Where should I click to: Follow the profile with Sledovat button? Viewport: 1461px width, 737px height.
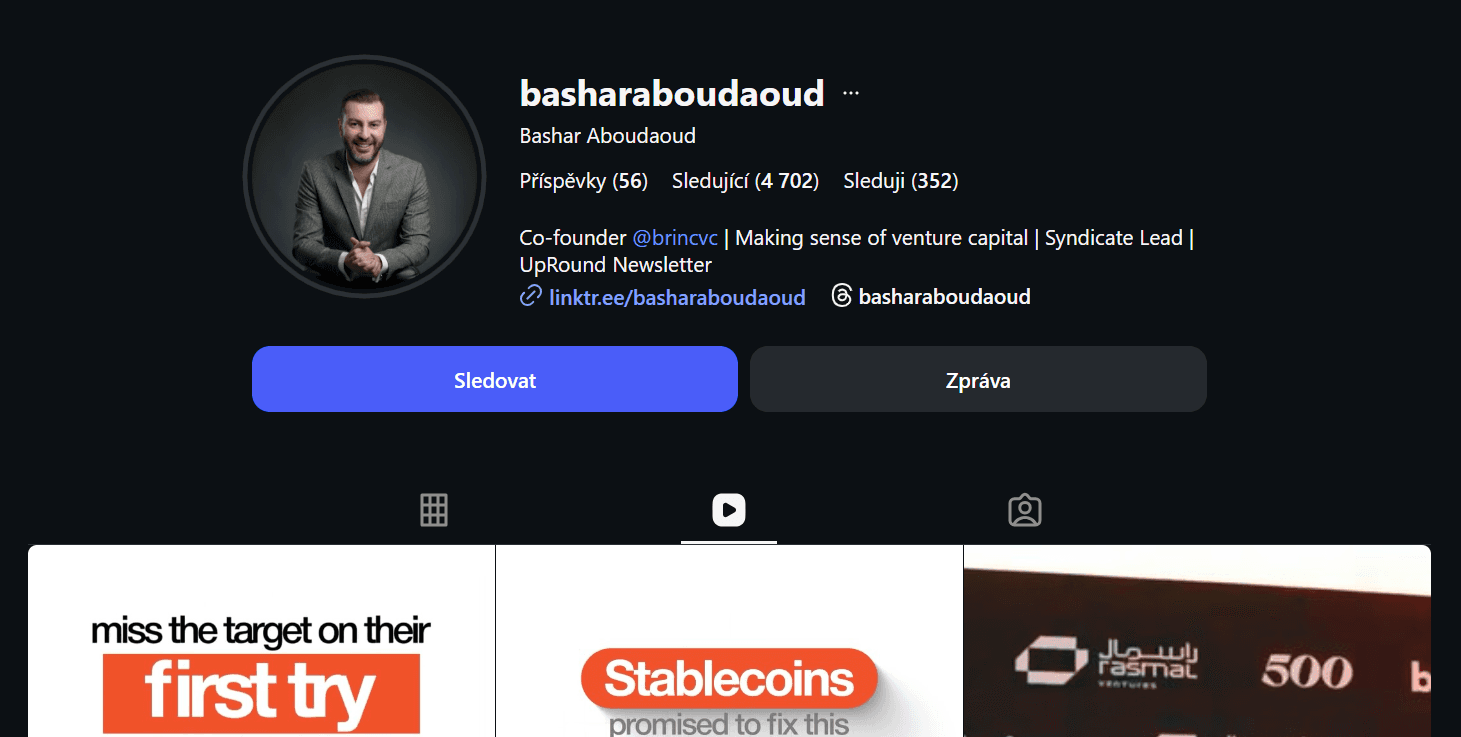[x=495, y=379]
